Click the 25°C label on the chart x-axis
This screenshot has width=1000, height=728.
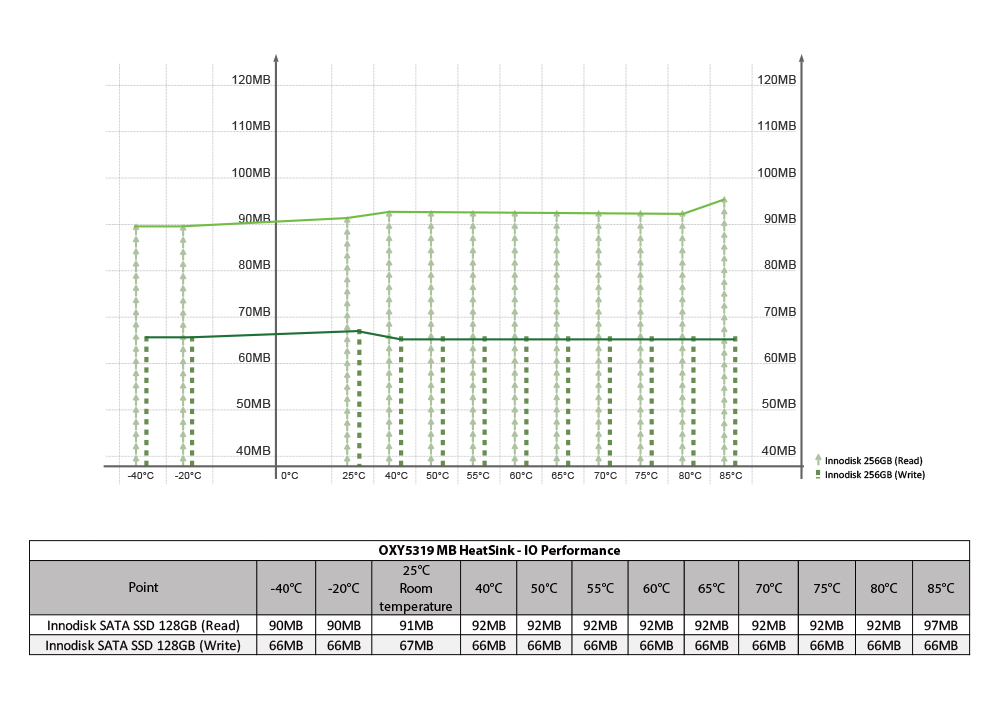pos(353,476)
